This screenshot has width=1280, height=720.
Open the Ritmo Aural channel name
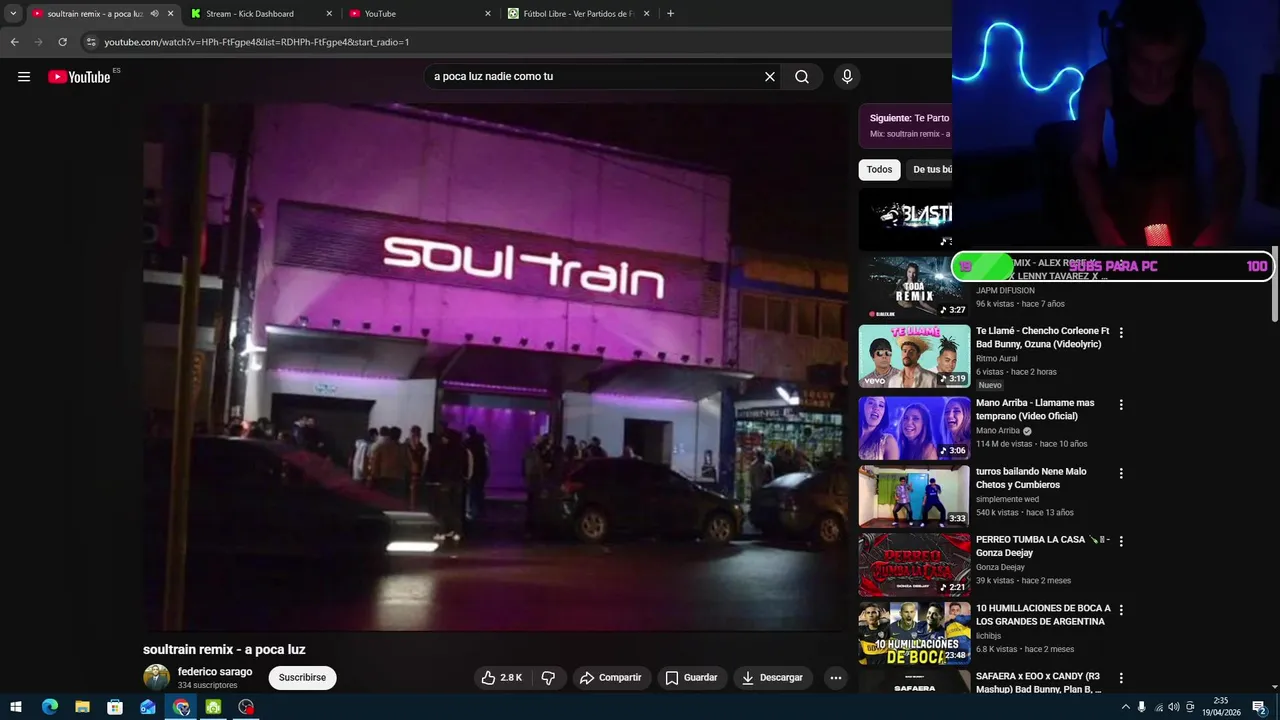[x=996, y=358]
